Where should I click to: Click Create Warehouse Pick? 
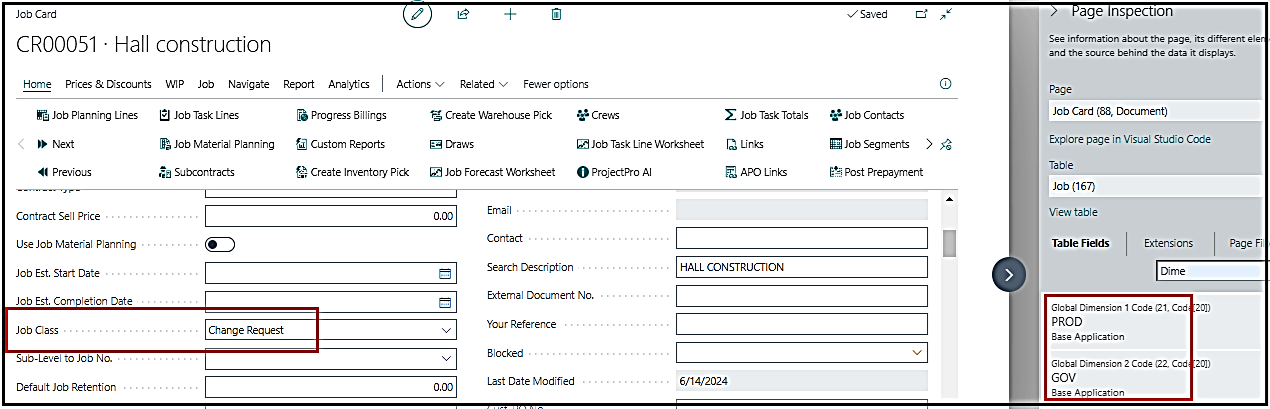tap(491, 115)
